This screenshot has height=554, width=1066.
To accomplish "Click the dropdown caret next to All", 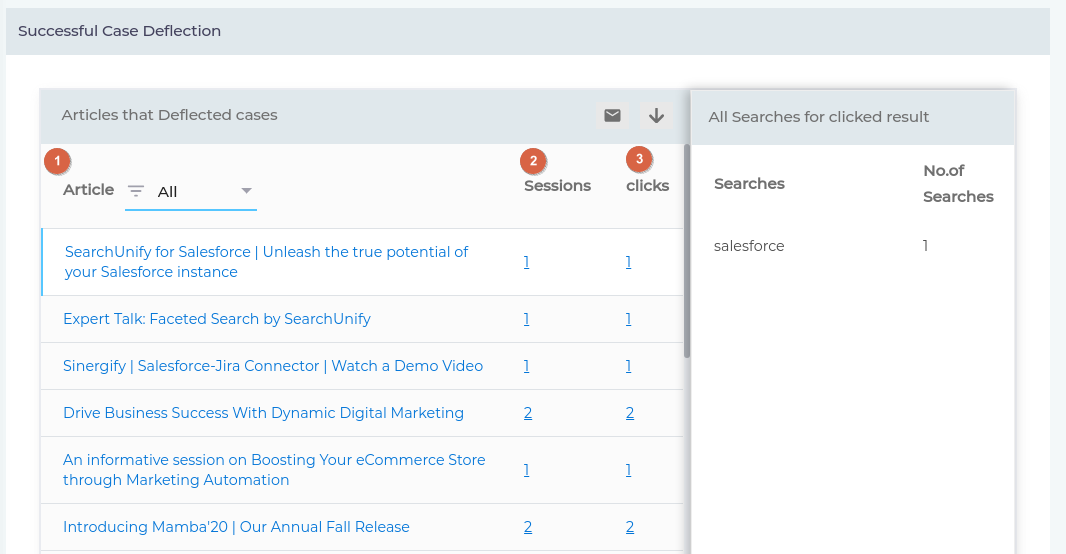I will 246,190.
